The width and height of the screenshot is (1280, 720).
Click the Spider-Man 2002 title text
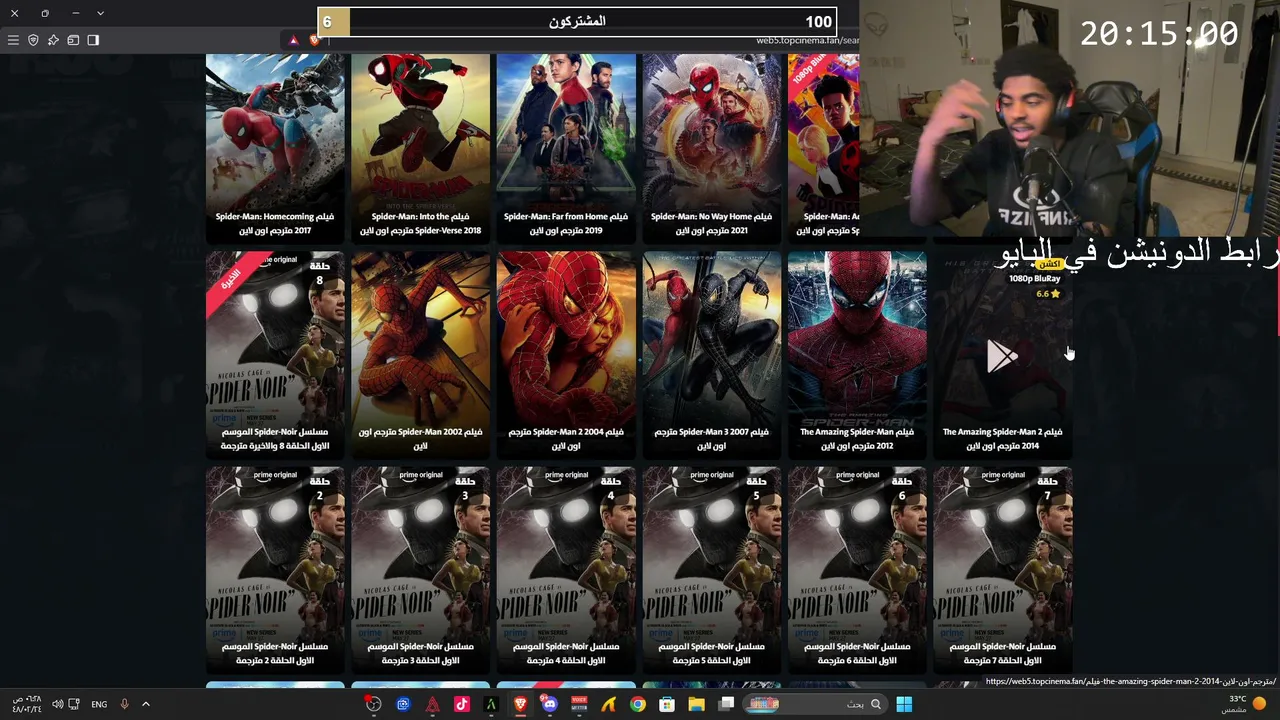pos(420,439)
